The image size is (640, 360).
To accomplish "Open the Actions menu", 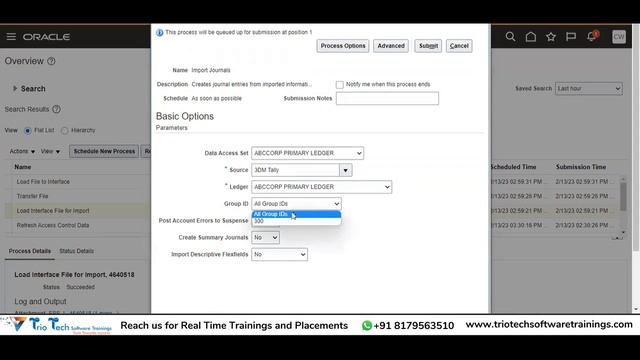I will [x=22, y=151].
